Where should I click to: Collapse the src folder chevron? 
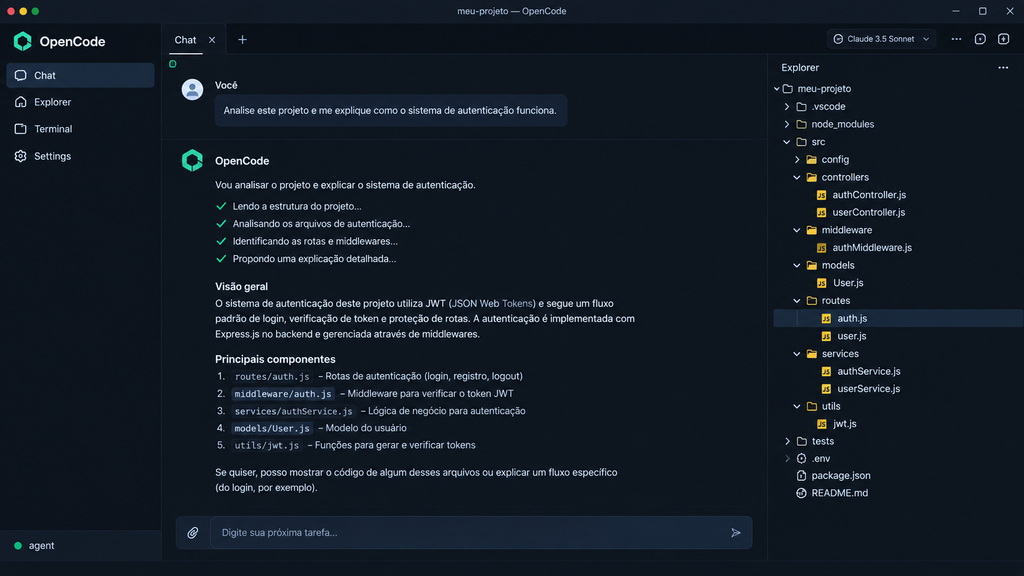coord(787,142)
